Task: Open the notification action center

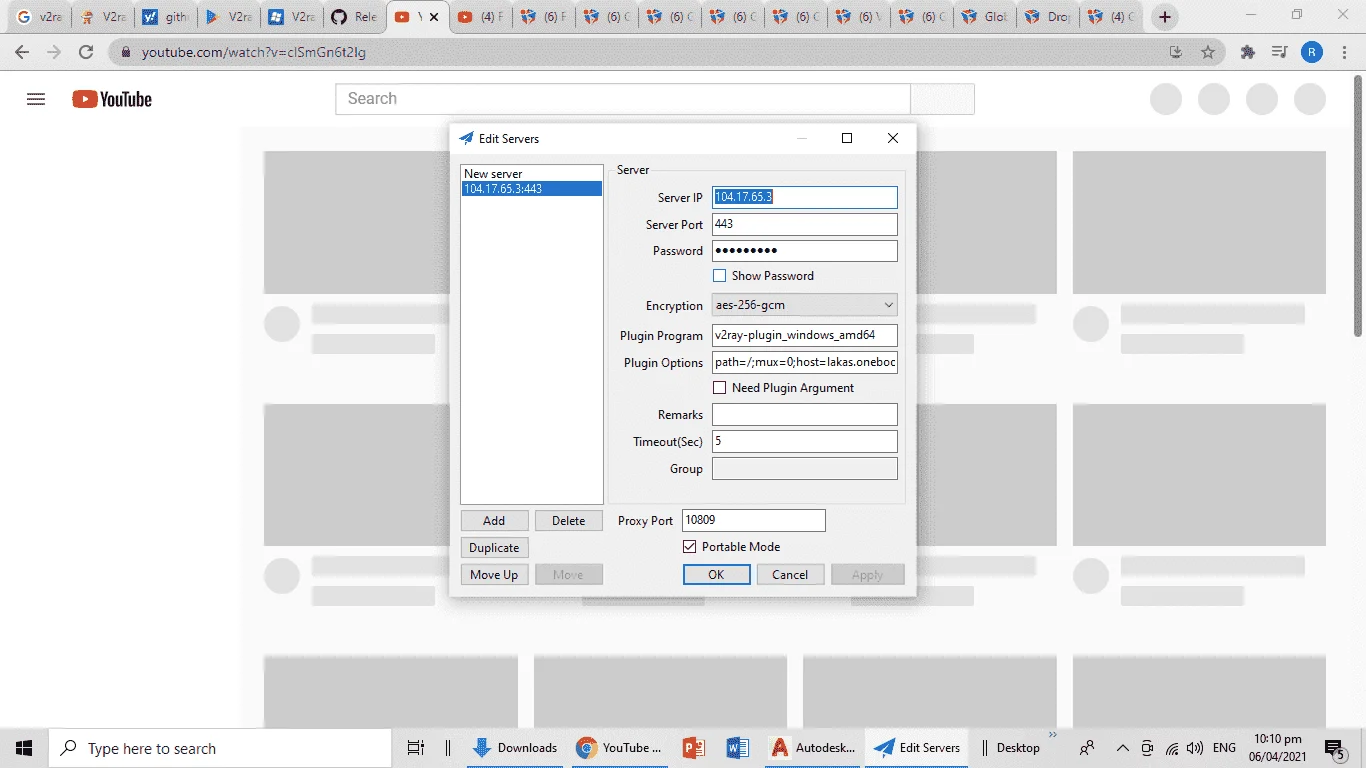Action: (x=1334, y=748)
